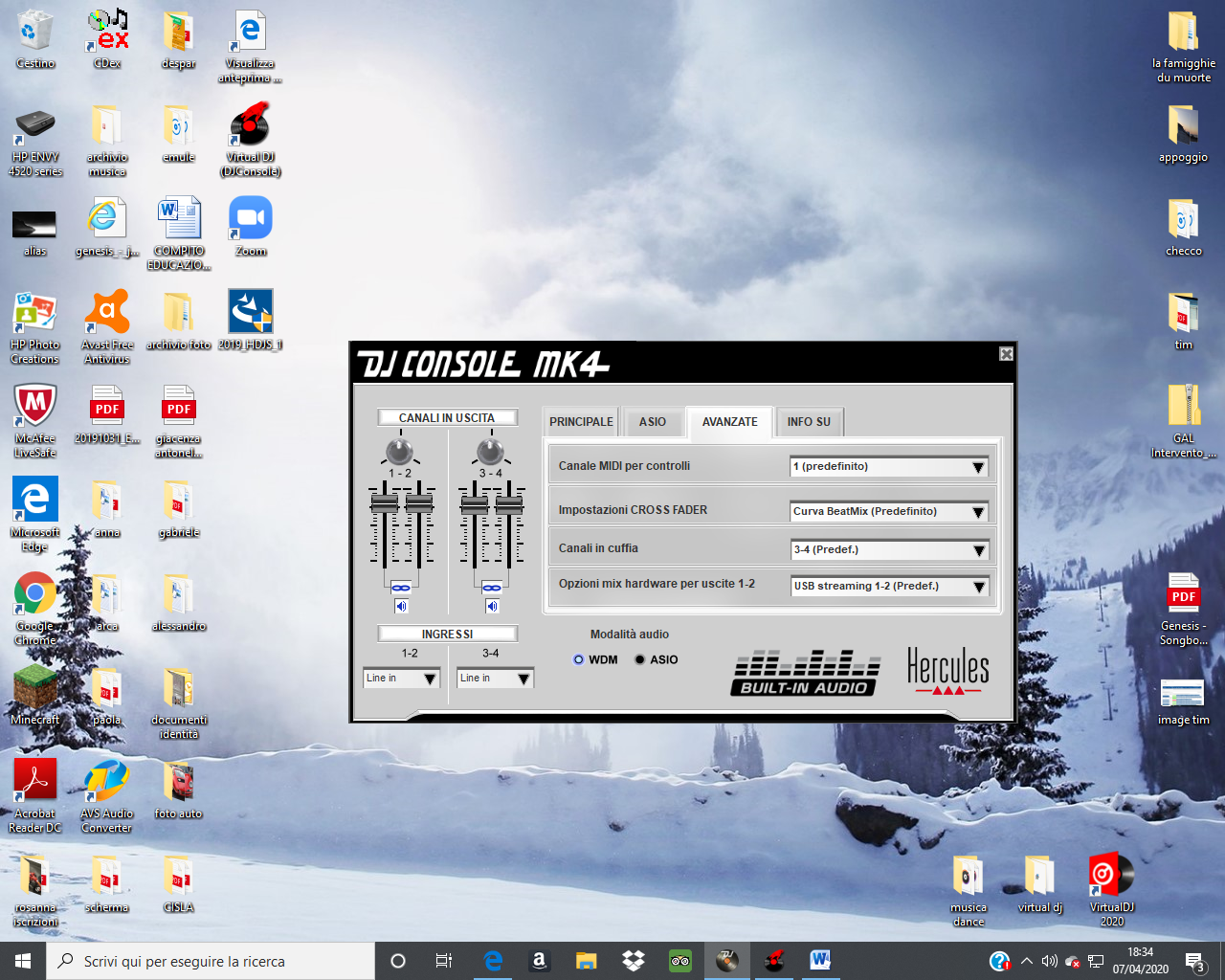1225x980 pixels.
Task: Click volume icon in system tray
Action: click(x=1049, y=961)
